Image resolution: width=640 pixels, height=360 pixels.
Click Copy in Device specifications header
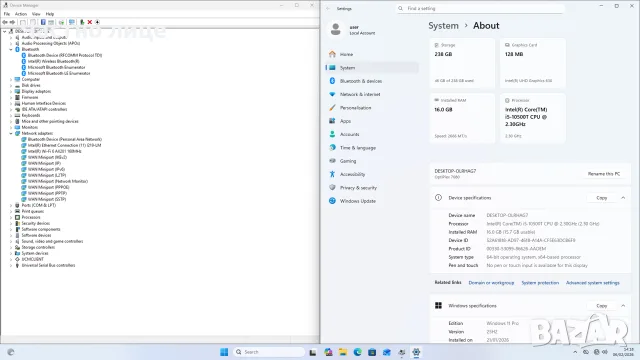click(x=602, y=198)
